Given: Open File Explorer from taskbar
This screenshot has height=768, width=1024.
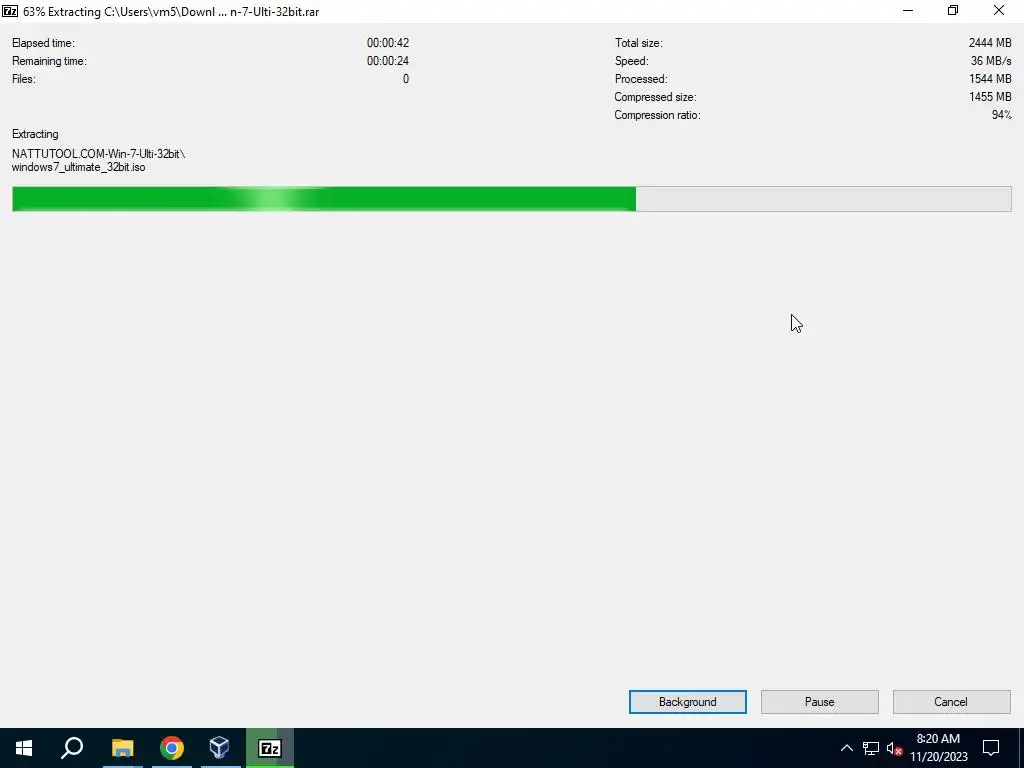Looking at the screenshot, I should (122, 748).
